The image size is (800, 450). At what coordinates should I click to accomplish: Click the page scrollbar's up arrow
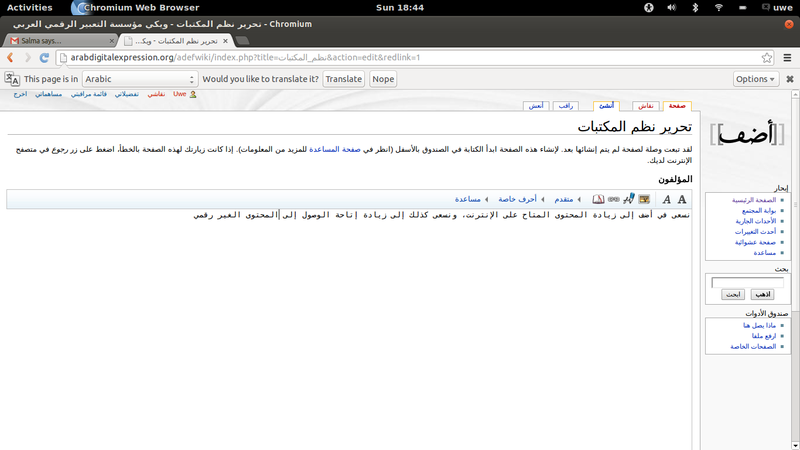[795, 94]
